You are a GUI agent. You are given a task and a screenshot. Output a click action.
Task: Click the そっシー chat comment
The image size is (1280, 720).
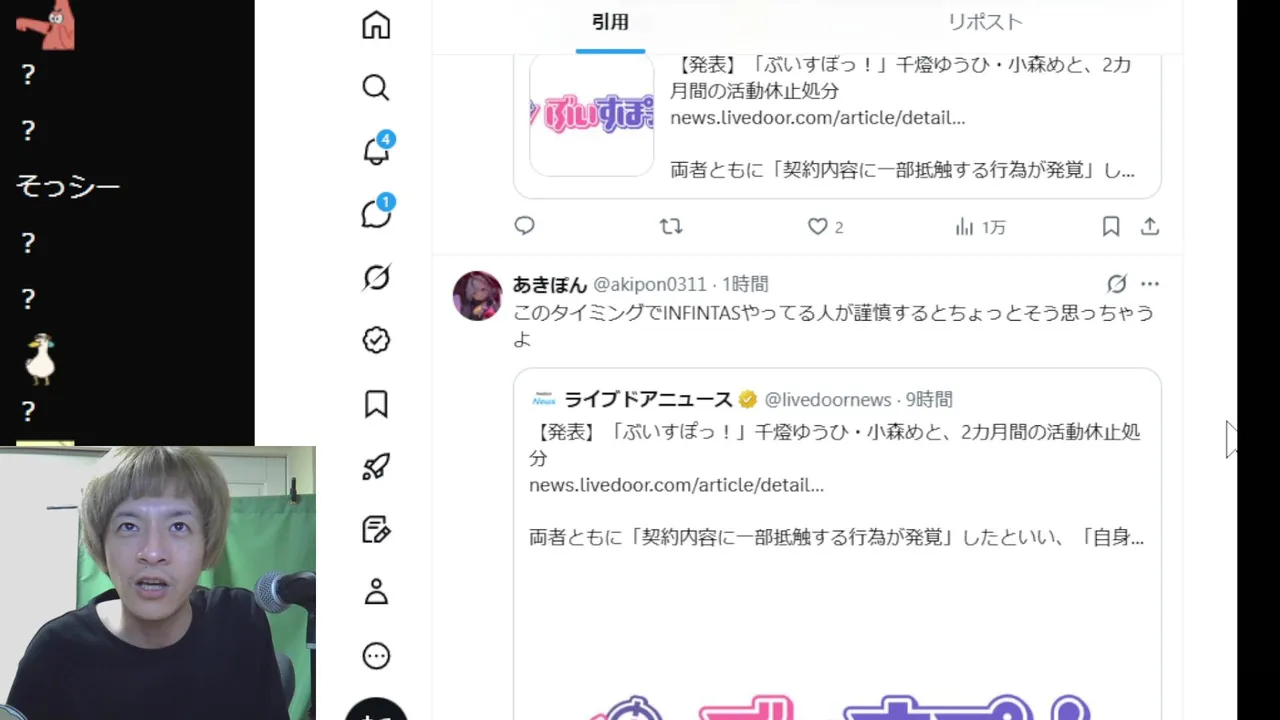pyautogui.click(x=68, y=186)
